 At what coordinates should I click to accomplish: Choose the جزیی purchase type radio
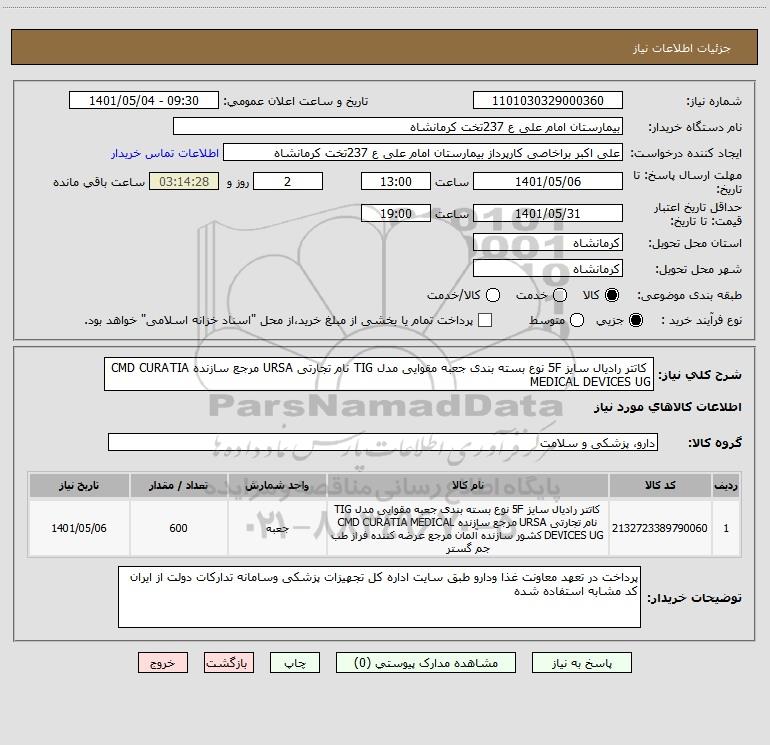(636, 320)
